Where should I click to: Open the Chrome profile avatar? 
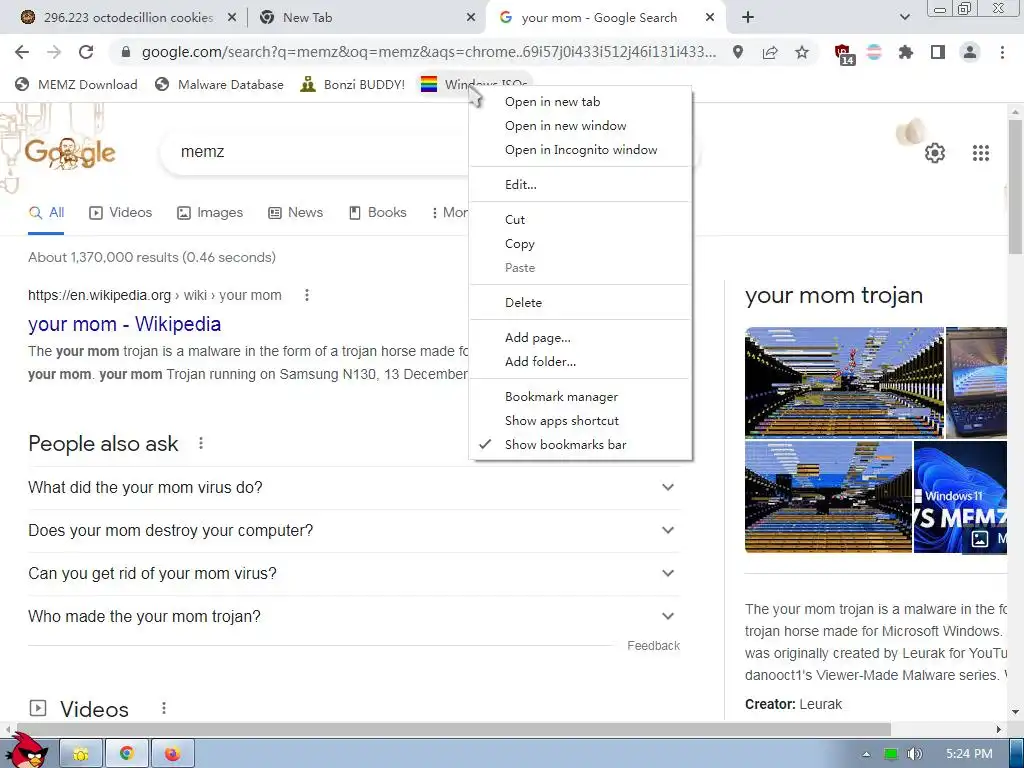[970, 52]
